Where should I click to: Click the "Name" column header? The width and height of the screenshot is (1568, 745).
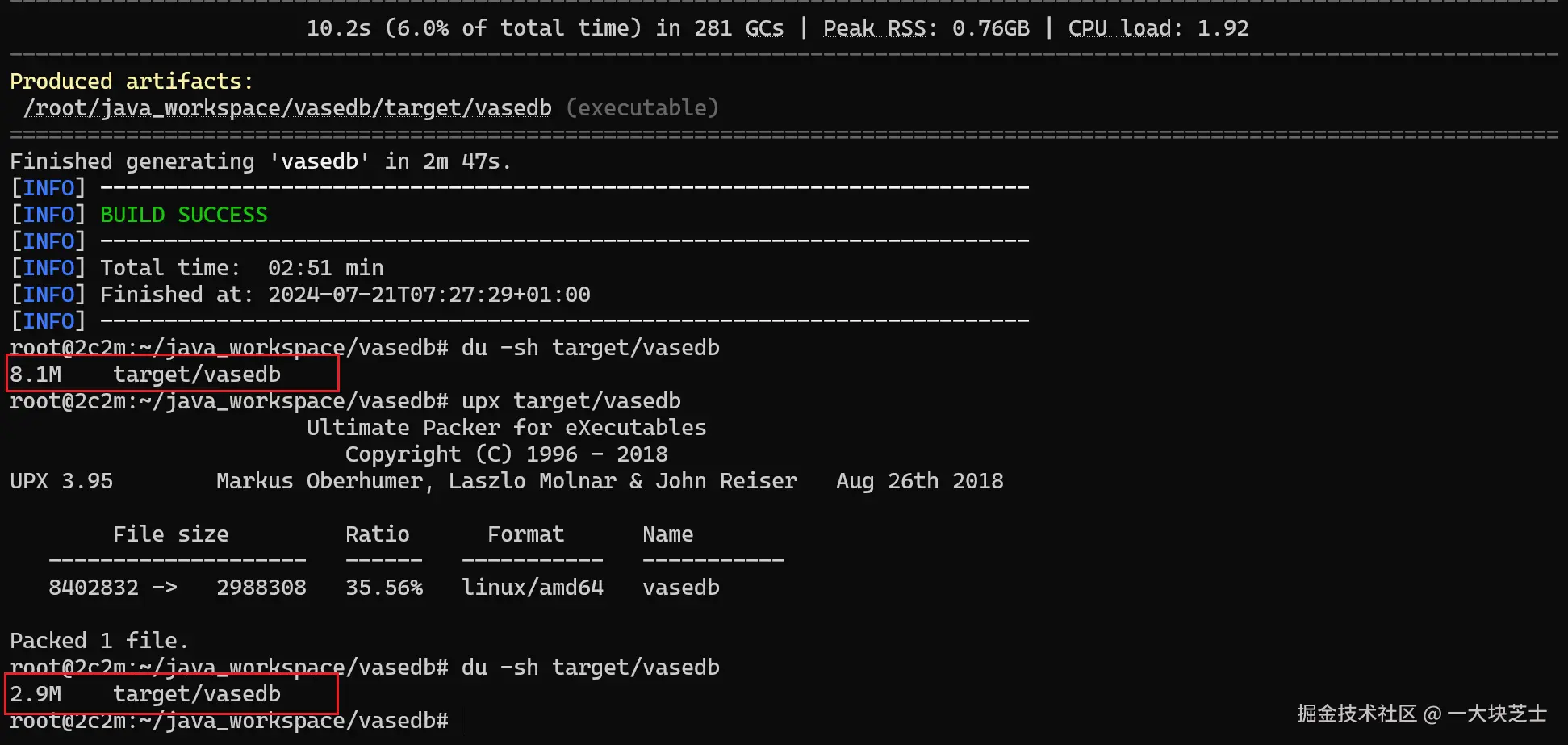point(667,534)
